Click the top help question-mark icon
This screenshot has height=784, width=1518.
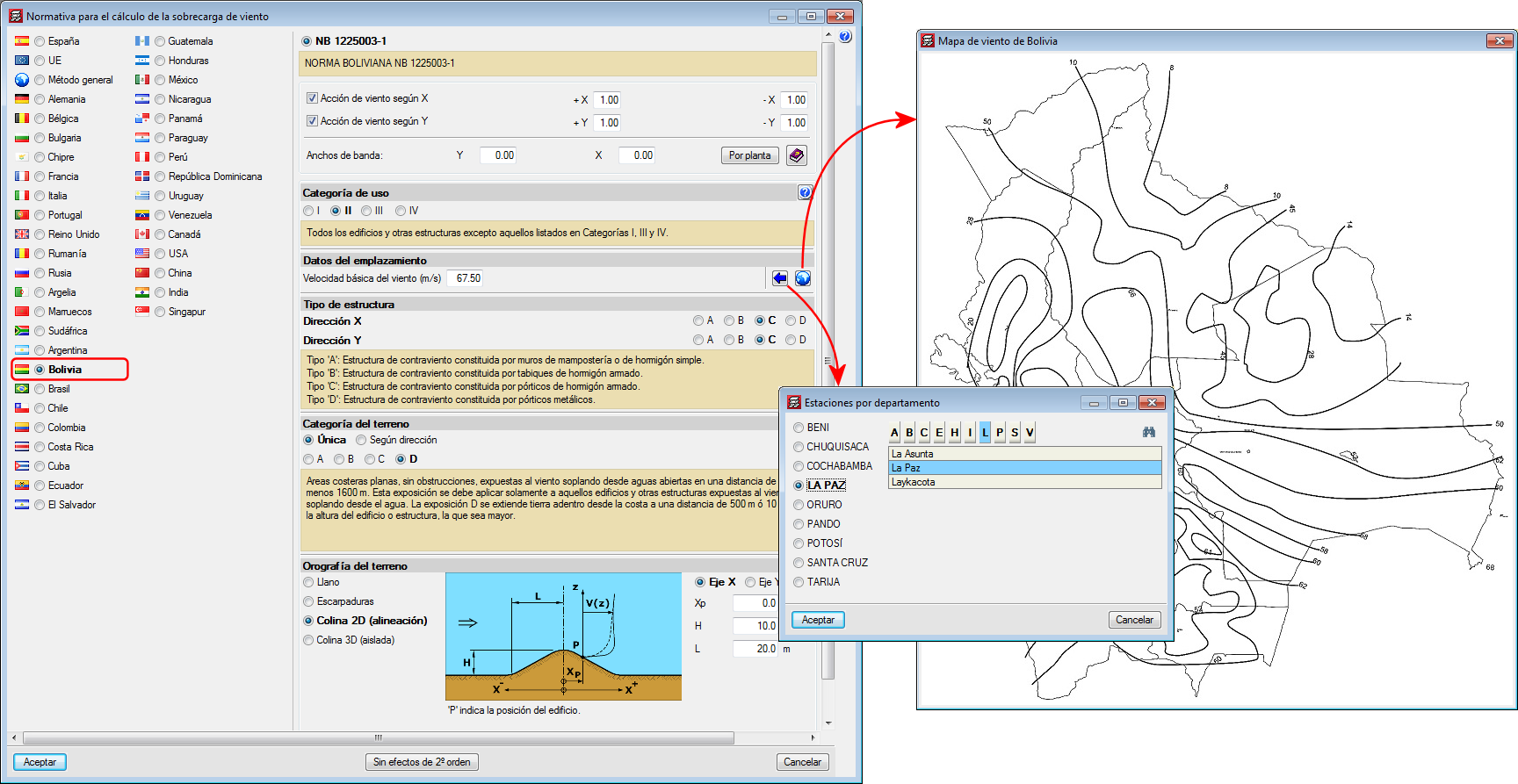(844, 37)
